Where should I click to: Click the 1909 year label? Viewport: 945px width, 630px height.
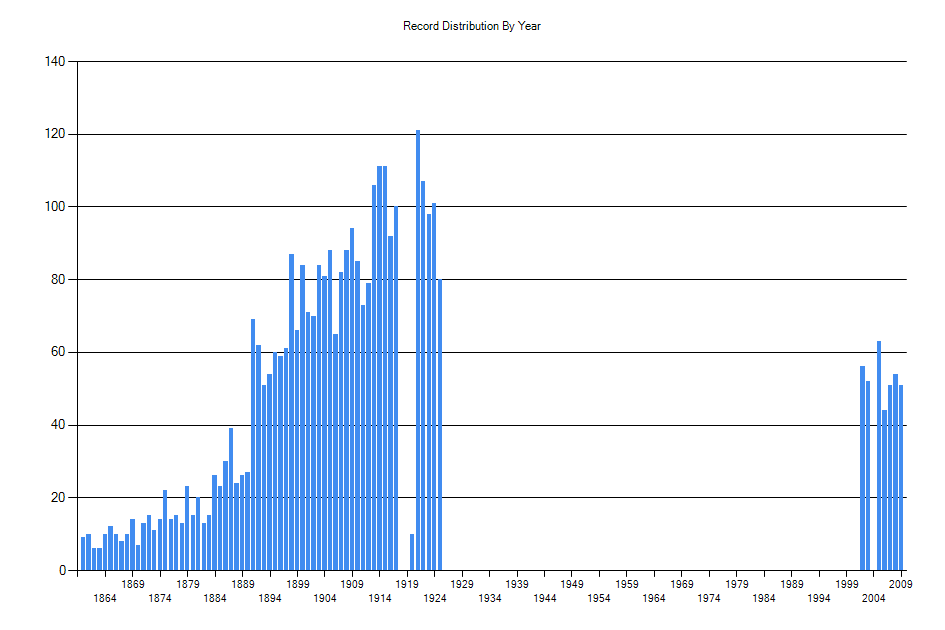coord(352,584)
